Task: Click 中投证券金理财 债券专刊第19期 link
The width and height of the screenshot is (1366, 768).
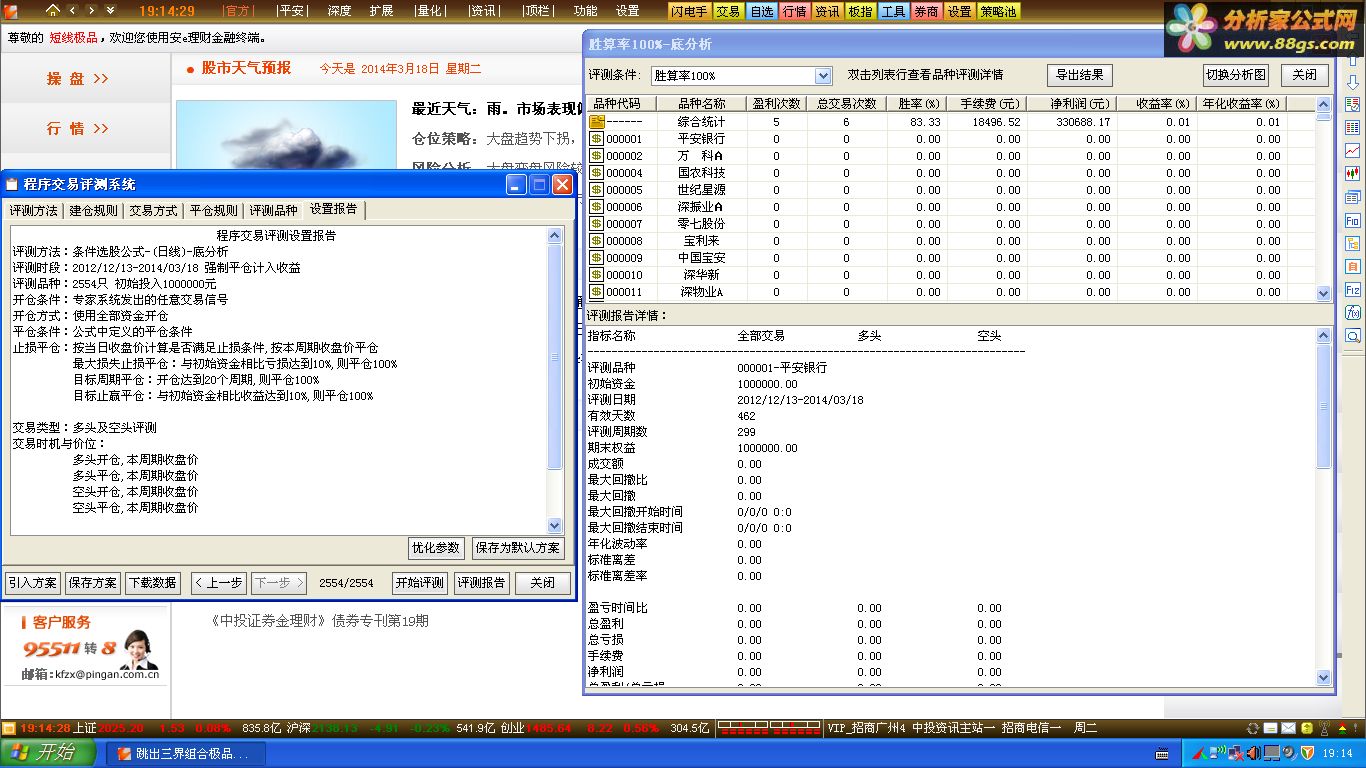Action: click(320, 621)
